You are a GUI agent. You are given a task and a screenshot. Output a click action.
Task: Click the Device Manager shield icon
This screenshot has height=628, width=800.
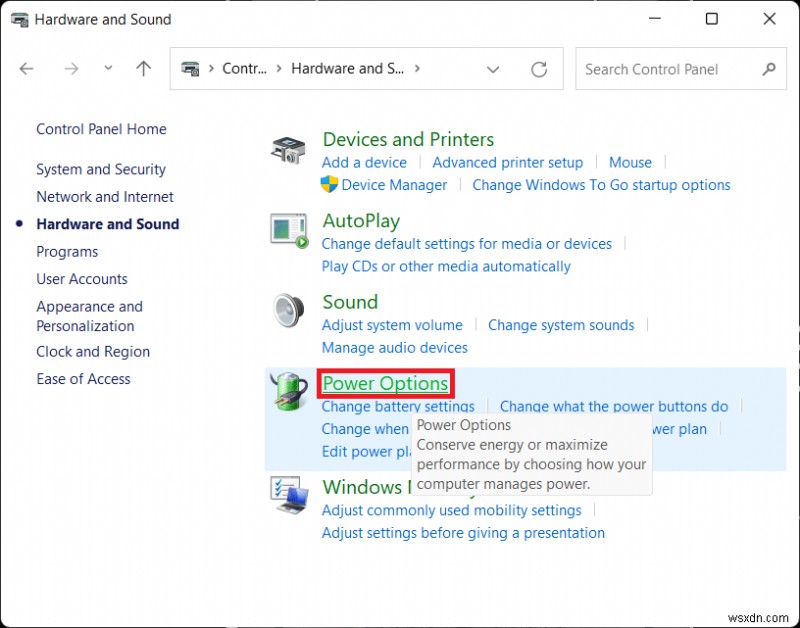click(329, 185)
